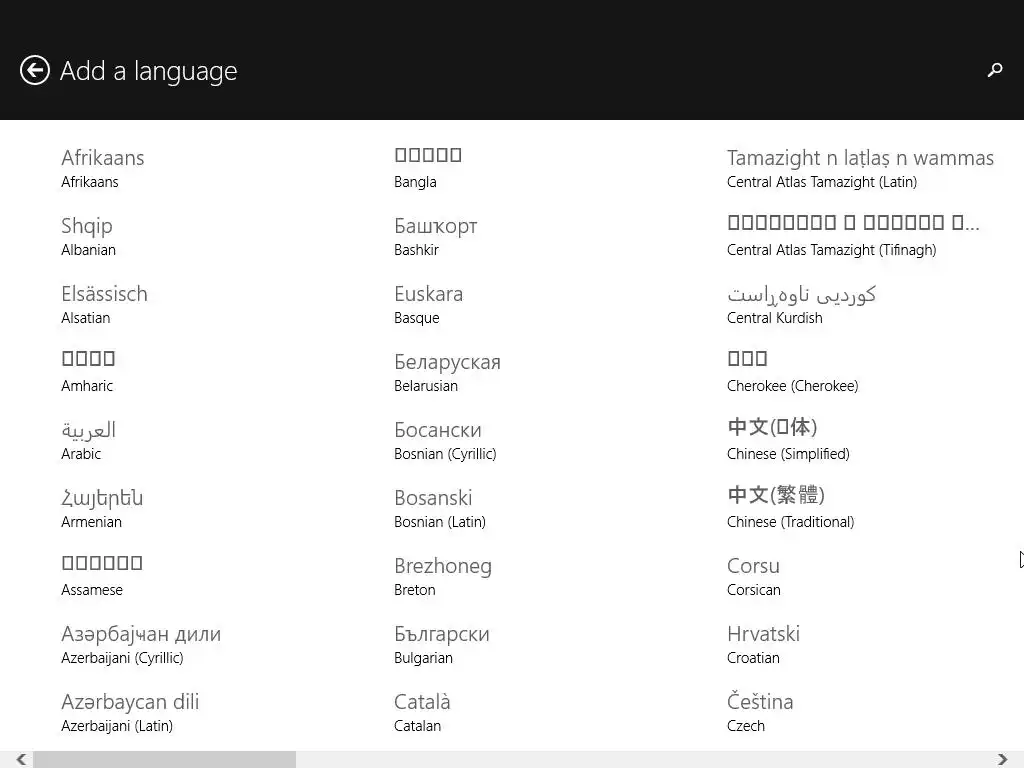Screen dimensions: 1024x768
Task: Select the Afrikaans language
Action: (x=103, y=168)
